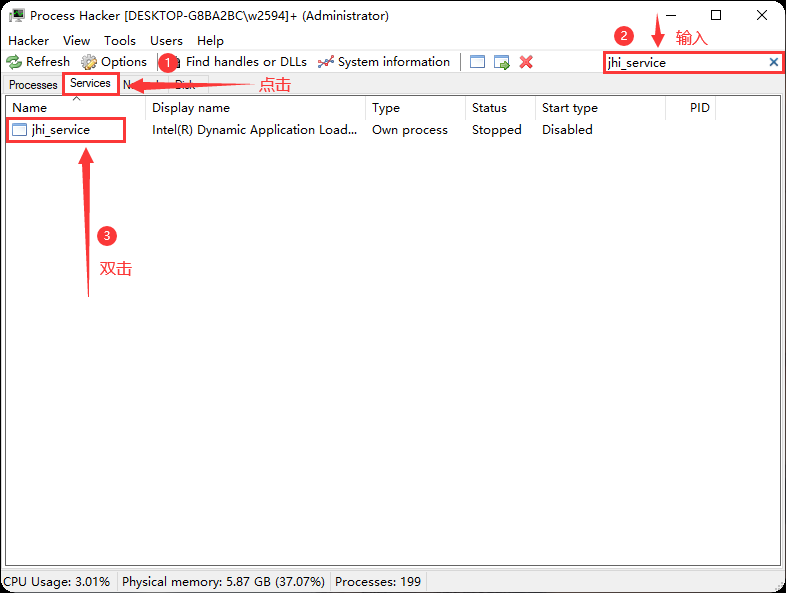This screenshot has height=593, width=786.
Task: Open the Hacker menu
Action: tap(28, 41)
